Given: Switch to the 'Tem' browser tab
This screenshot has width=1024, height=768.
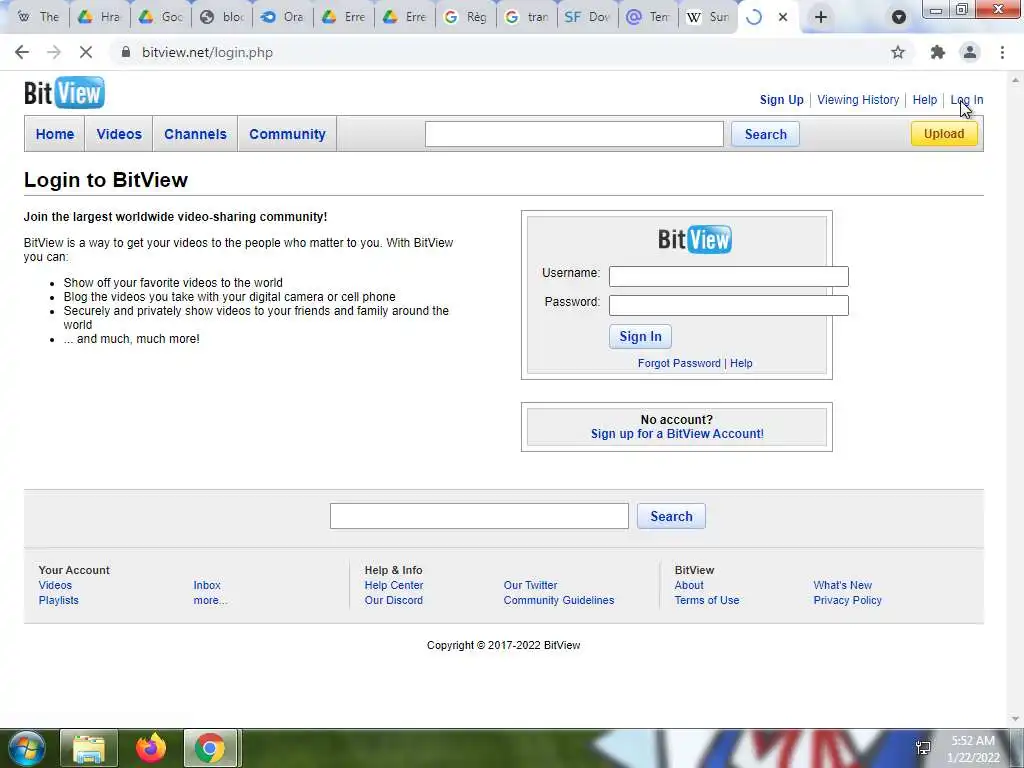Looking at the screenshot, I should point(649,17).
